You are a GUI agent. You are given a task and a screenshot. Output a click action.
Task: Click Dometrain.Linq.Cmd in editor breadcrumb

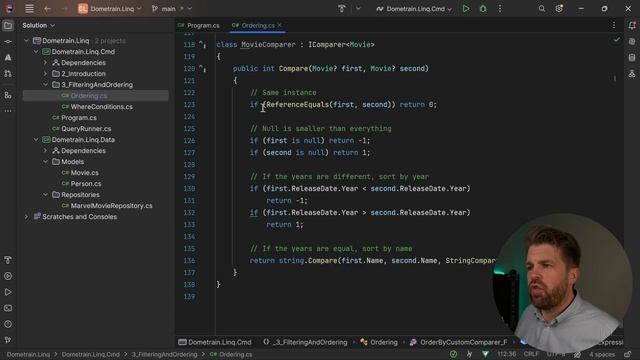pos(215,342)
